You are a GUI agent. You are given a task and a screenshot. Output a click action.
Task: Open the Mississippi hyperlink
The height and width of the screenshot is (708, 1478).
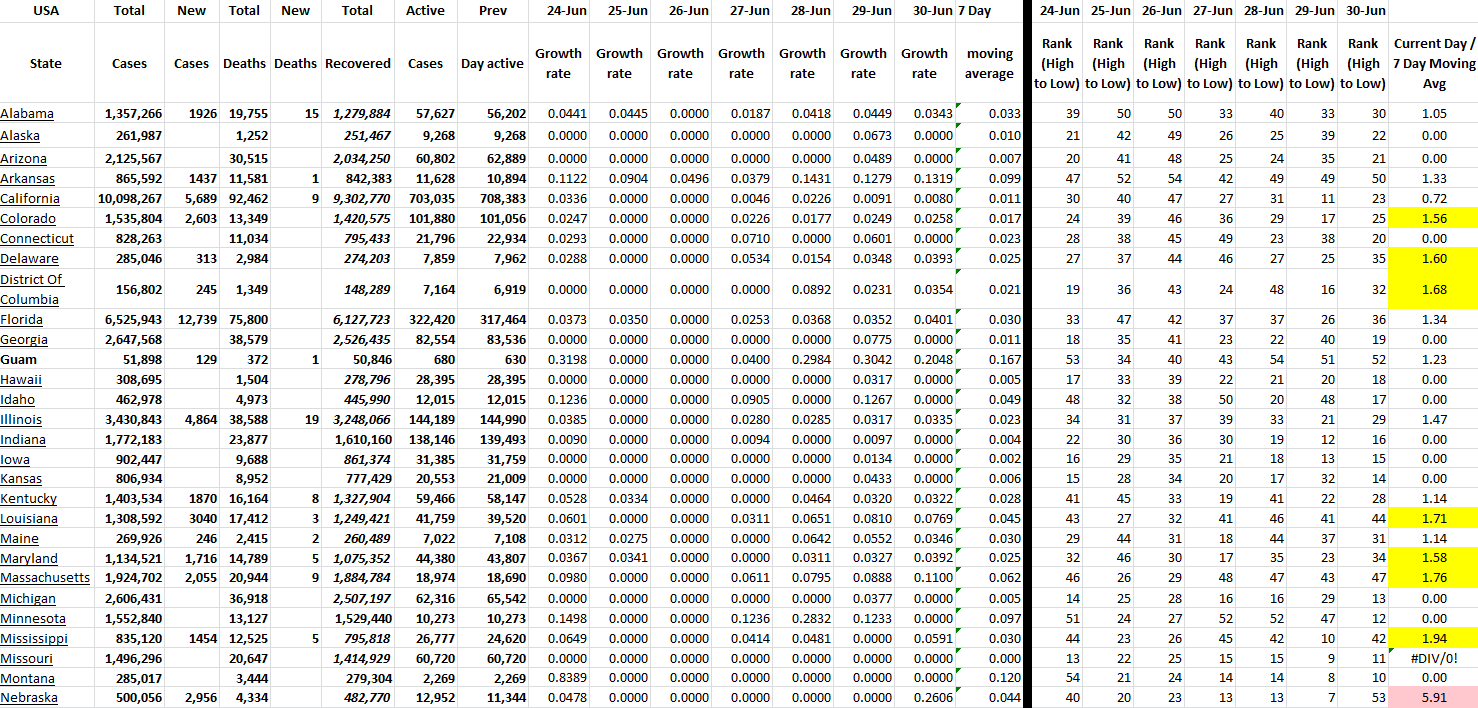(34, 638)
